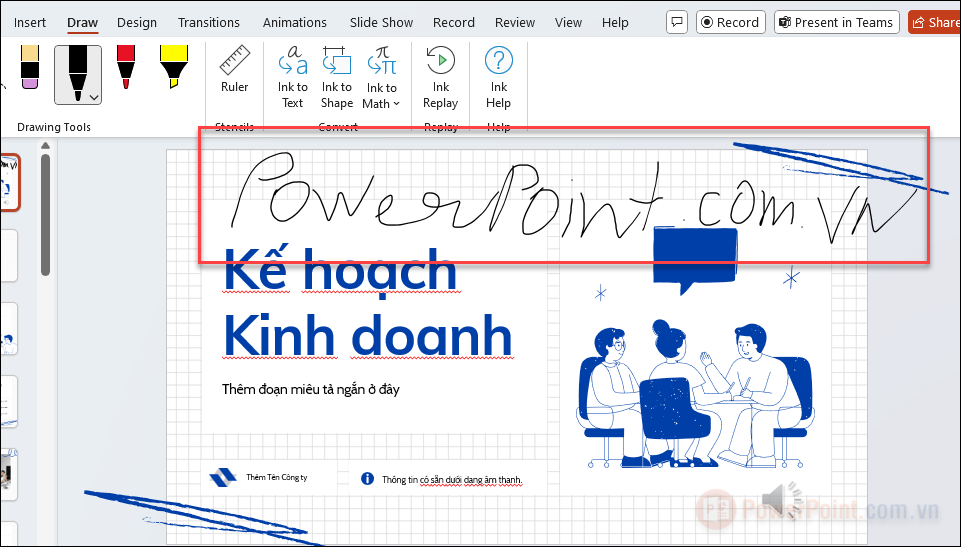Switch to the Slide Show tab
The height and width of the screenshot is (547, 961).
coord(381,23)
